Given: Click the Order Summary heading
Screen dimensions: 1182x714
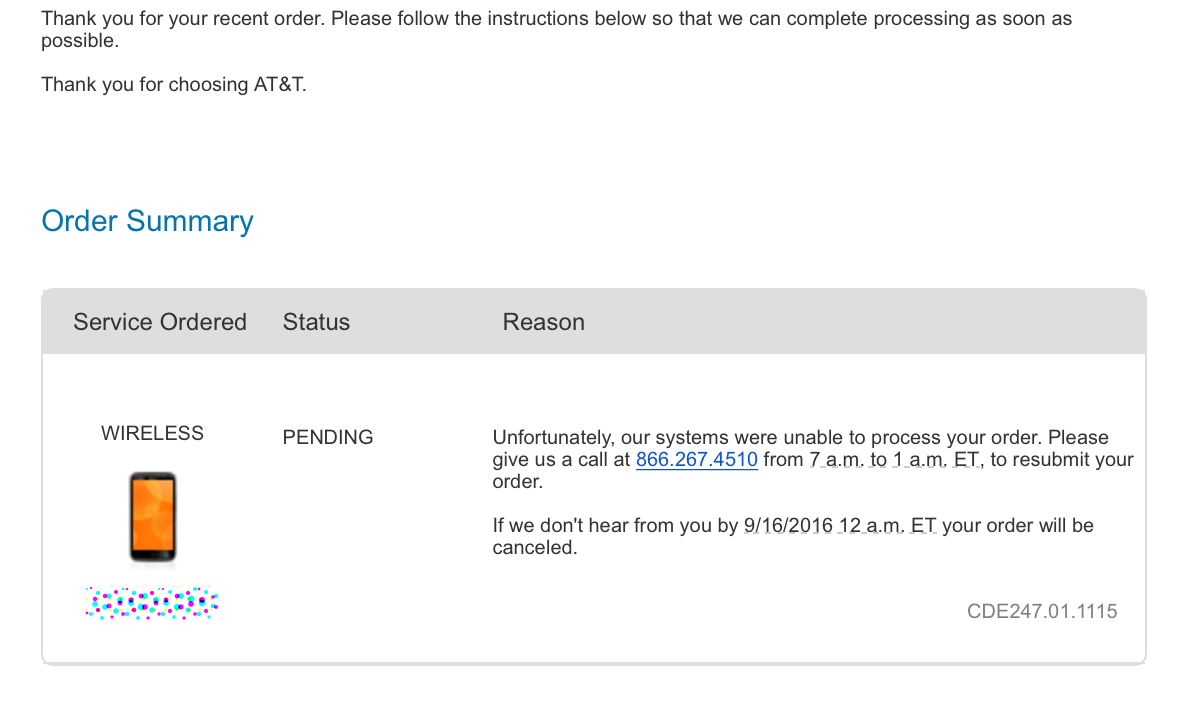Looking at the screenshot, I should click(x=148, y=221).
